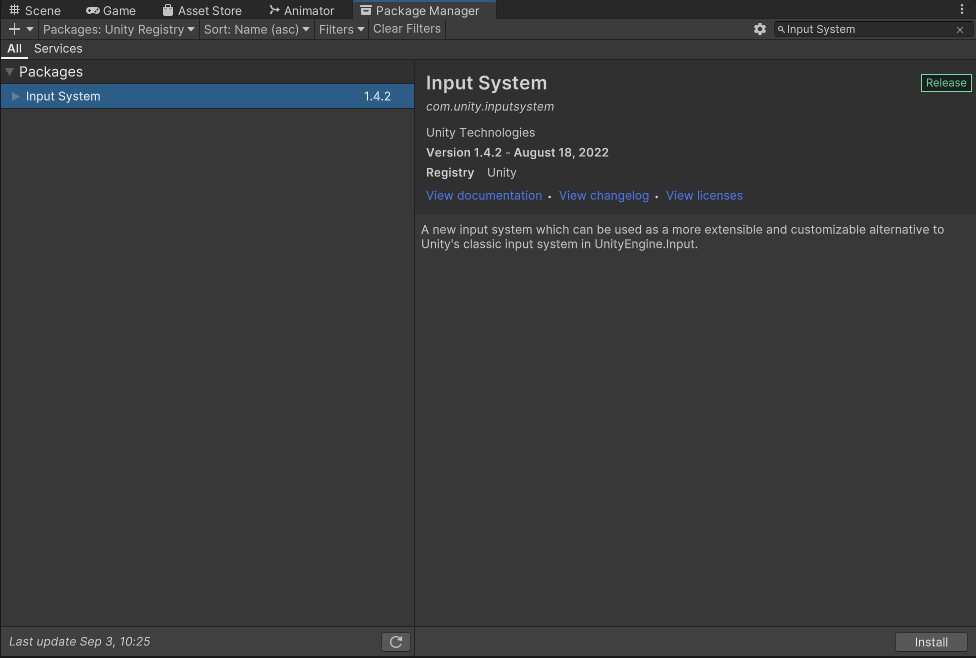Switch to the Services tab

click(x=58, y=49)
